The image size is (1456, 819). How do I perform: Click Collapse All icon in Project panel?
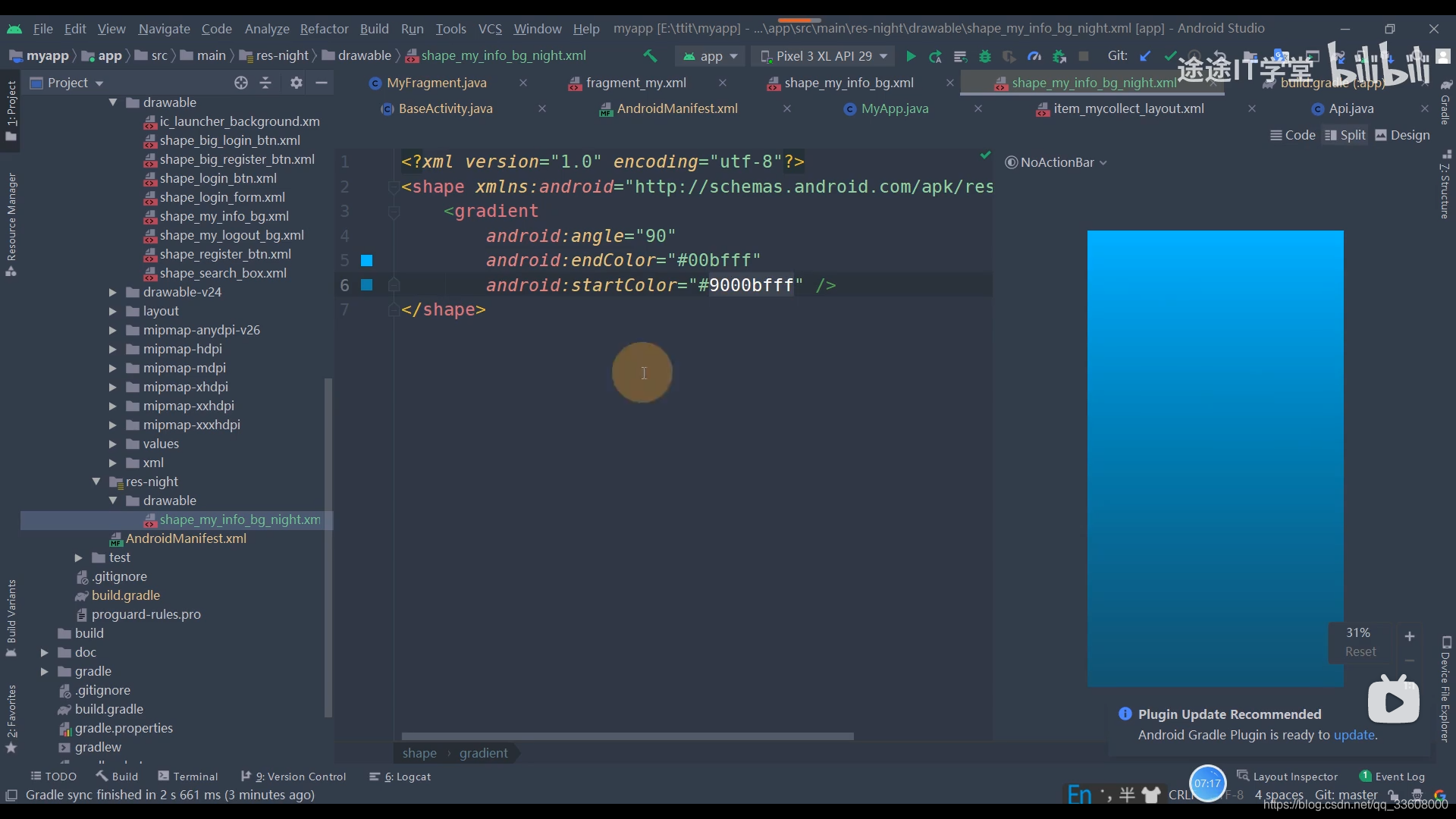click(x=265, y=83)
